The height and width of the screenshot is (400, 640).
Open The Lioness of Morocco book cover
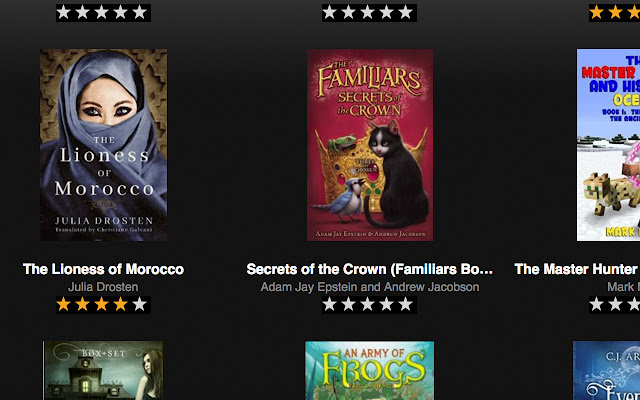click(103, 145)
